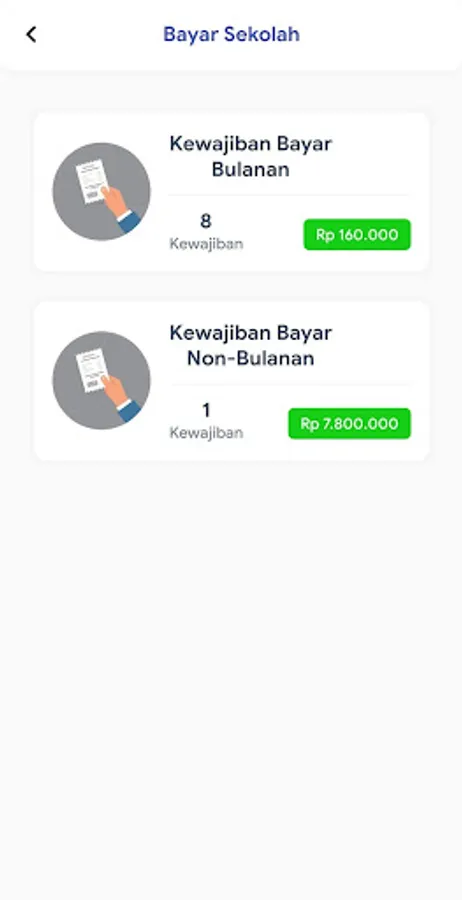Image resolution: width=462 pixels, height=900 pixels.
Task: Click the number 8 in monthly card
Action: coord(206,221)
